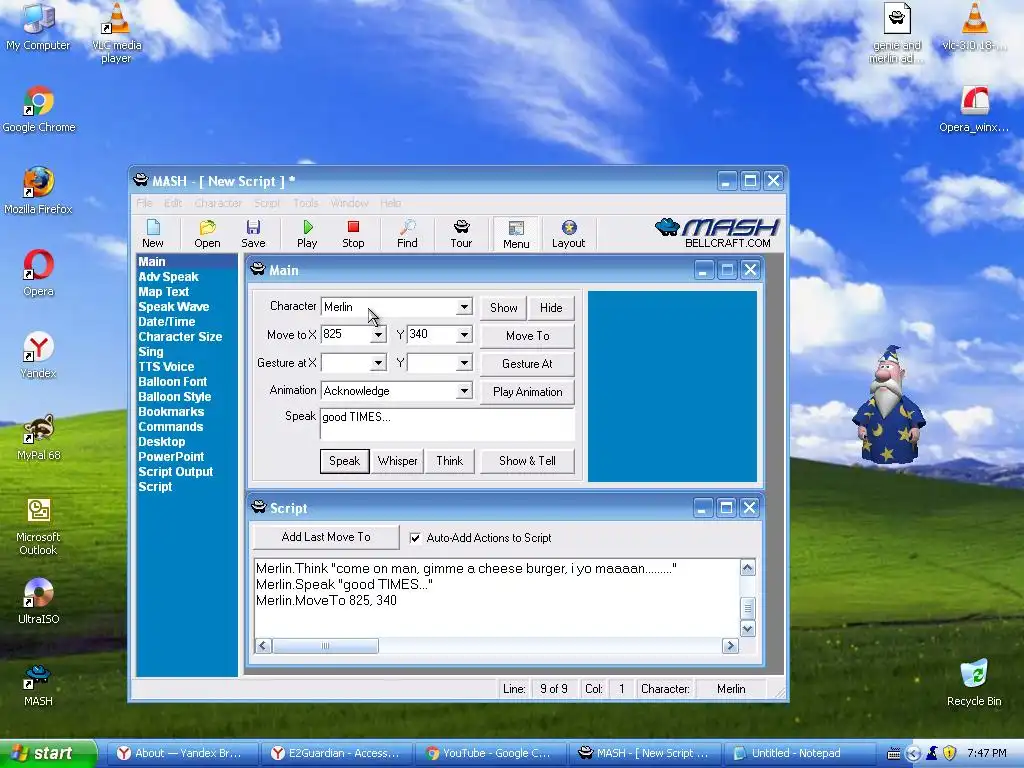This screenshot has width=1024, height=768.
Task: Open the Layout toolbar option
Action: (569, 233)
